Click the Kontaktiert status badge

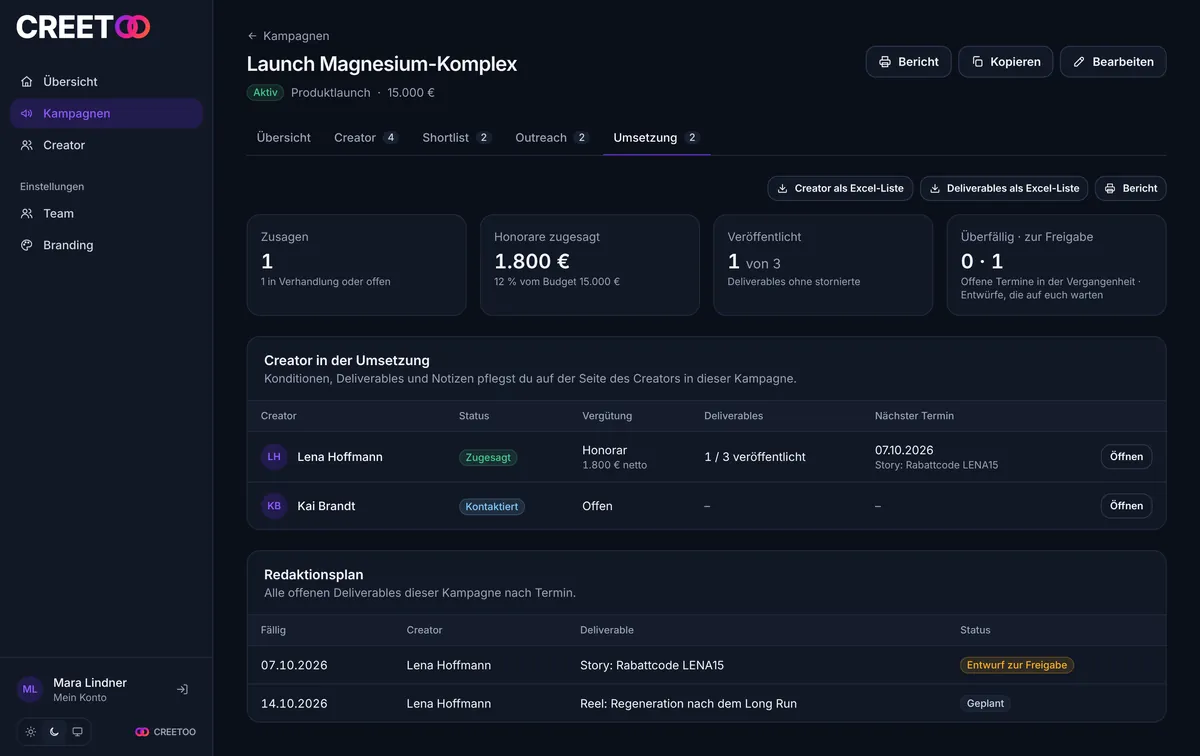(492, 507)
